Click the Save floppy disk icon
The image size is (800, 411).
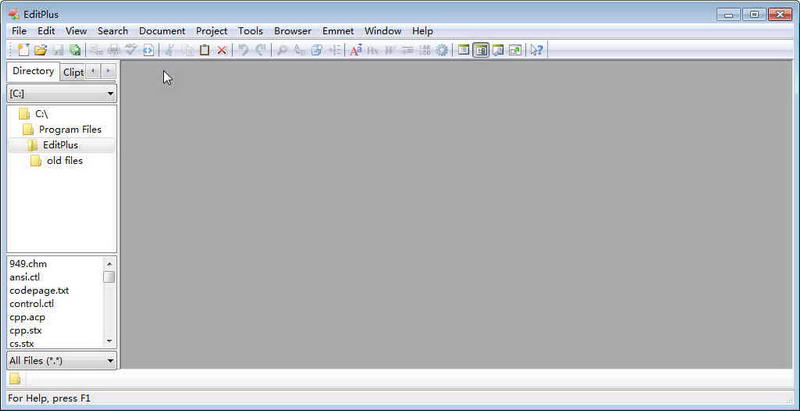click(x=58, y=50)
